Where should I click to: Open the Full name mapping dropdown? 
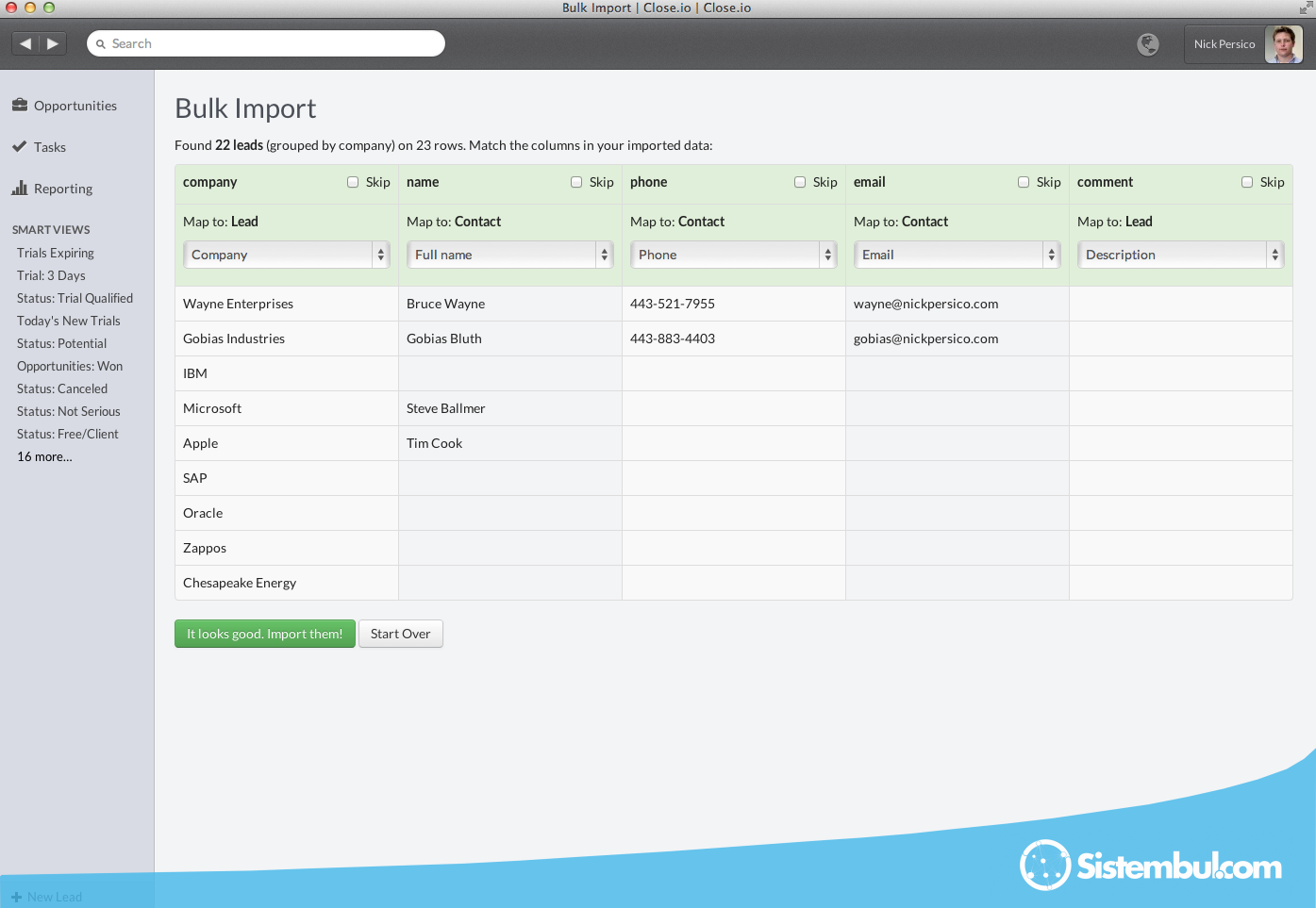tap(509, 255)
